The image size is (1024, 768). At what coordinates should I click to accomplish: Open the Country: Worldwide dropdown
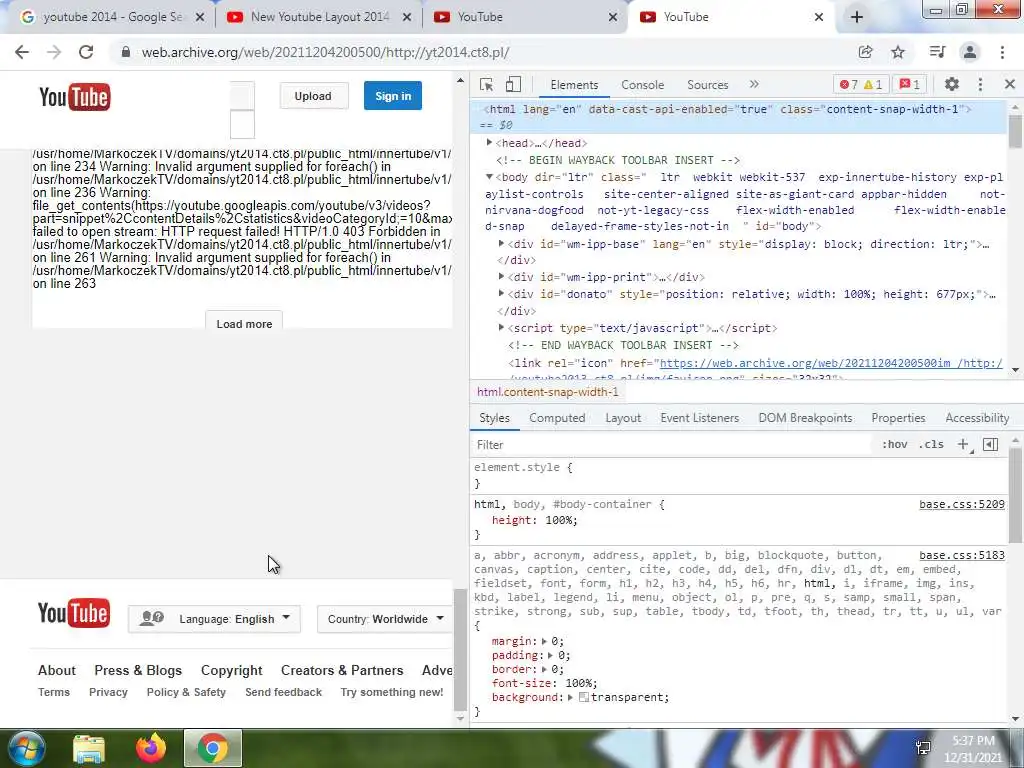click(385, 619)
